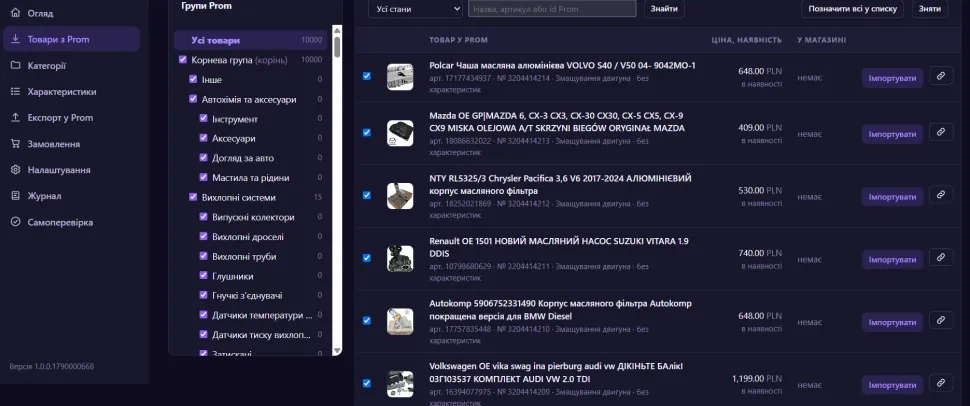Uncheck the Polcar Чаша масляна product checkbox
The width and height of the screenshot is (970, 406).
click(367, 76)
